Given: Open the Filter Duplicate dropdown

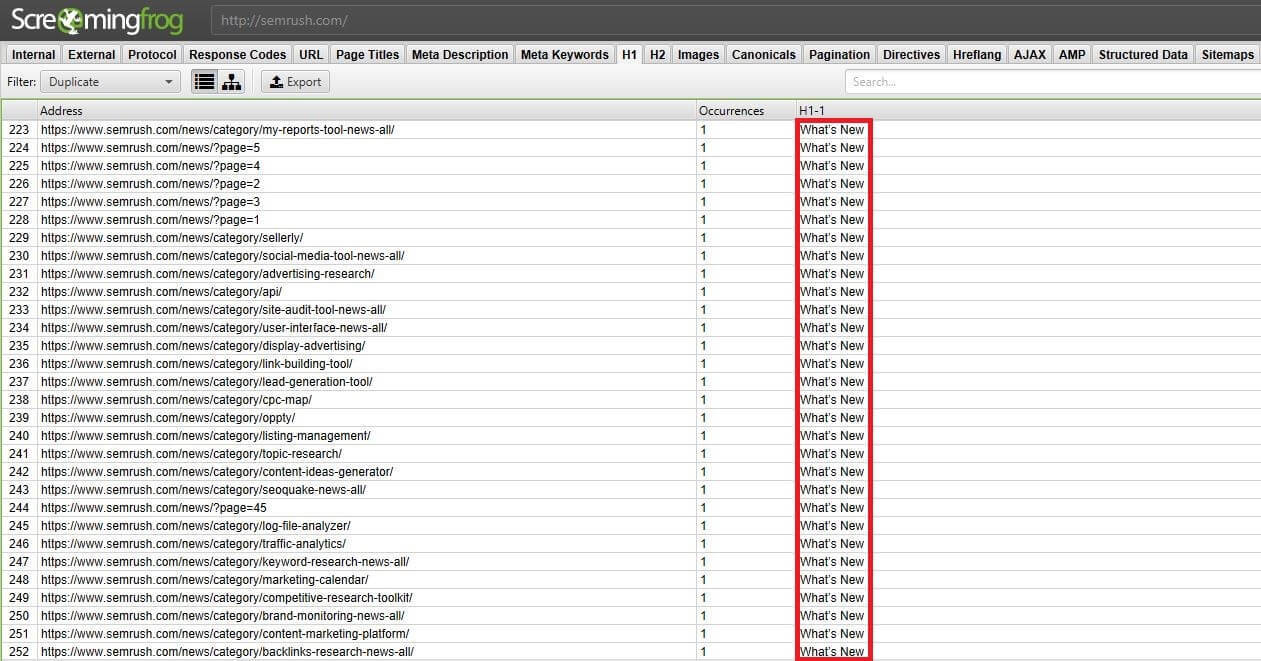Looking at the screenshot, I should (x=112, y=82).
